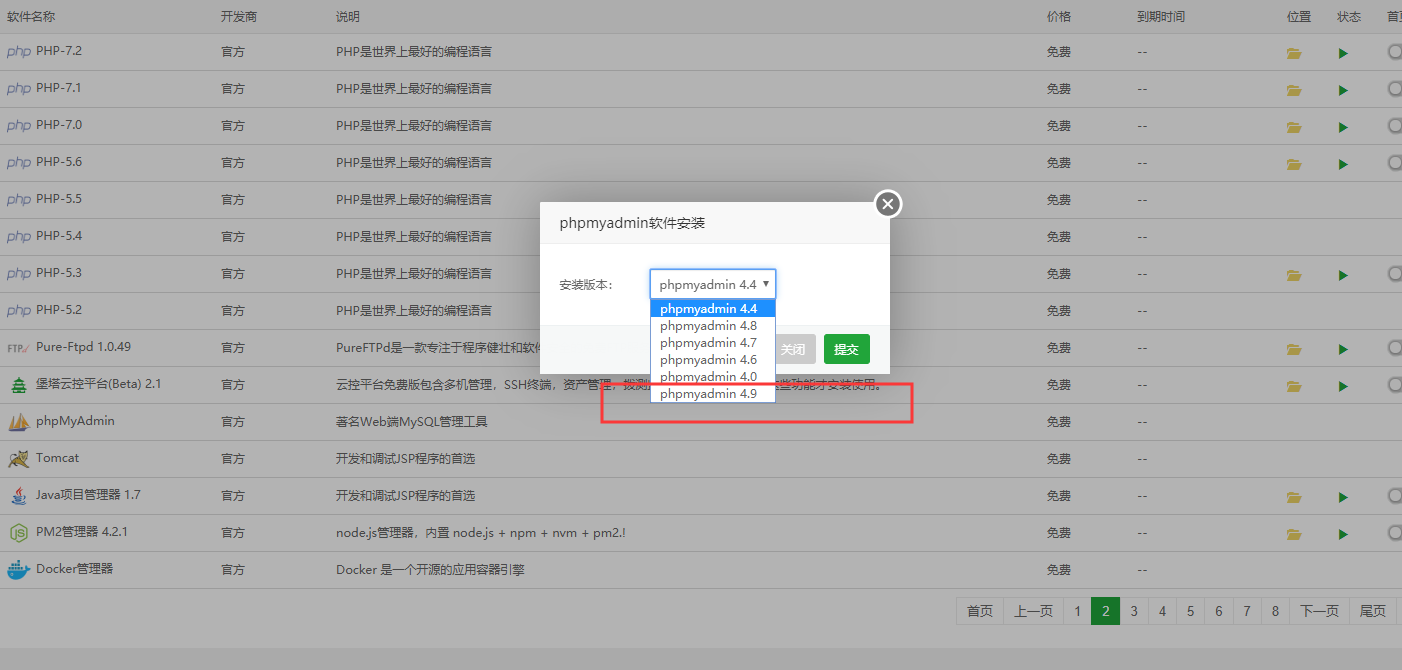Screen dimensions: 1402x670
Task: Click the phpMyAdmin sailboat icon
Action: (18, 422)
